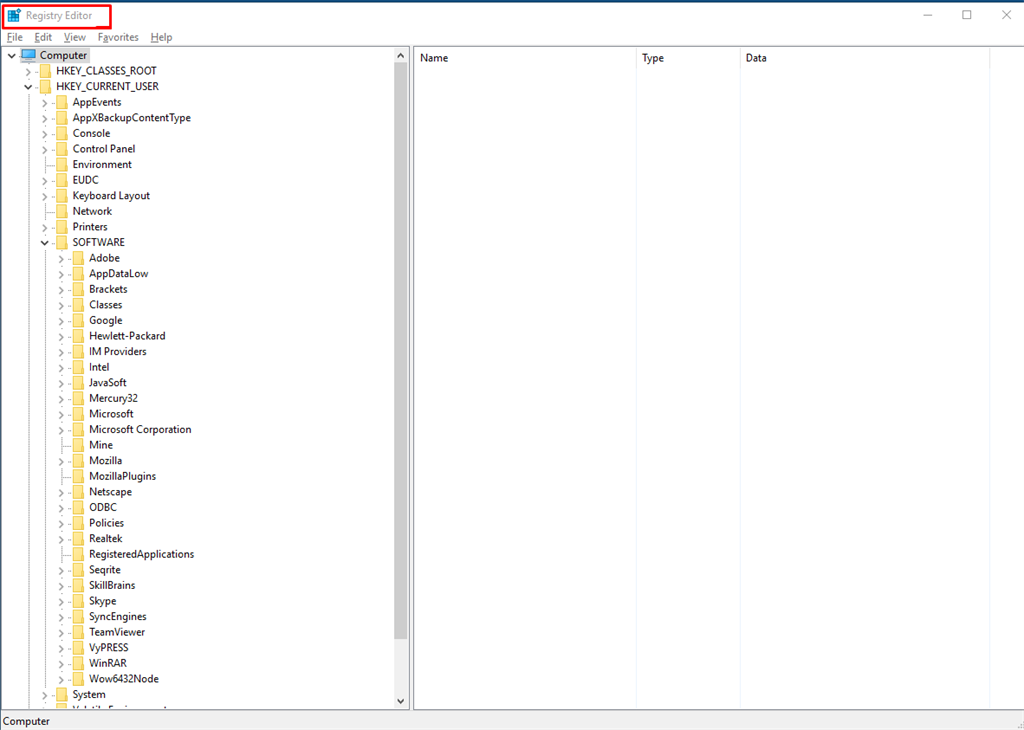The width and height of the screenshot is (1024, 730).
Task: Click the Environment folder icon
Action: (61, 165)
